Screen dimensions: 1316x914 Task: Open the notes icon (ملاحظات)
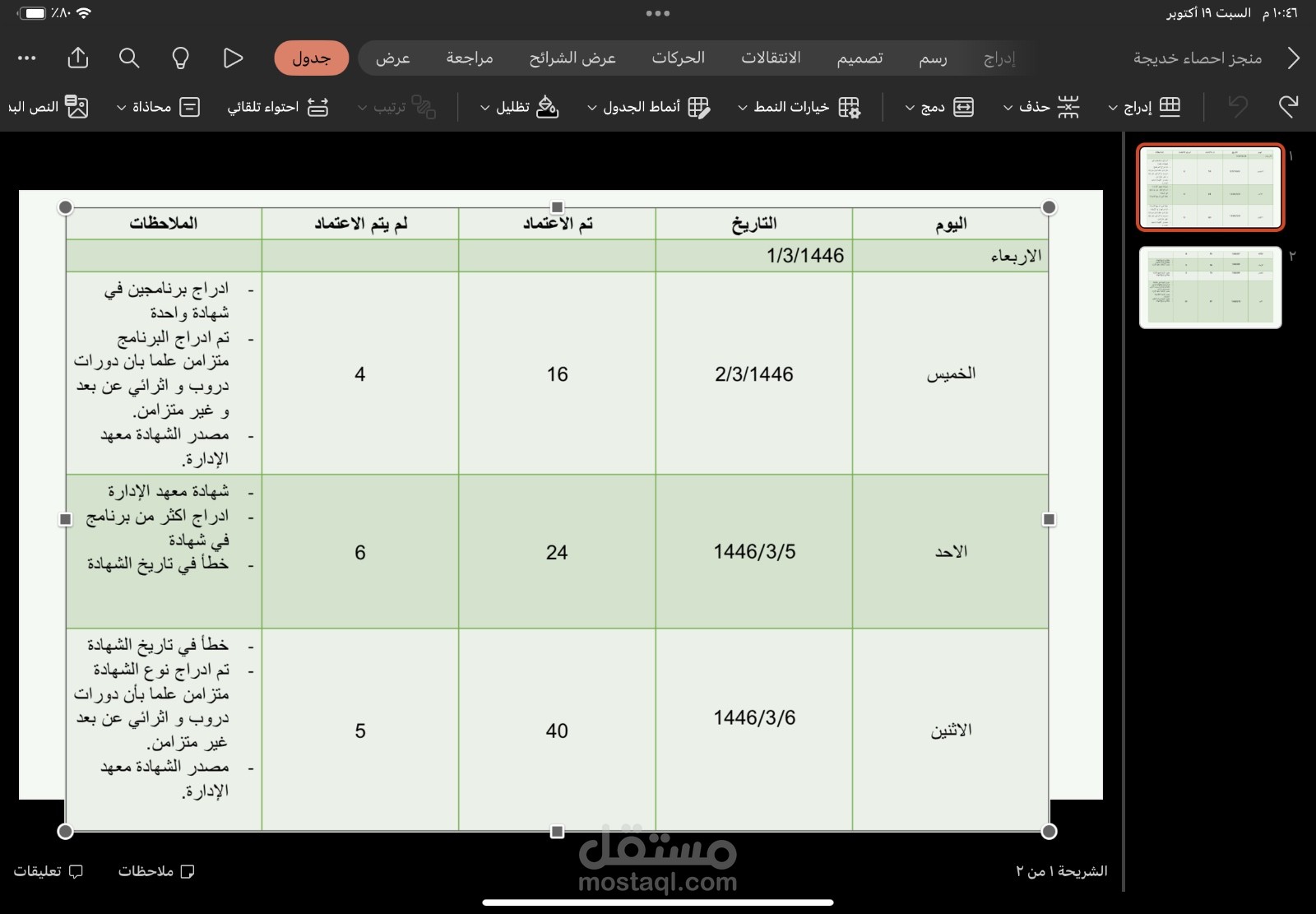pyautogui.click(x=187, y=871)
